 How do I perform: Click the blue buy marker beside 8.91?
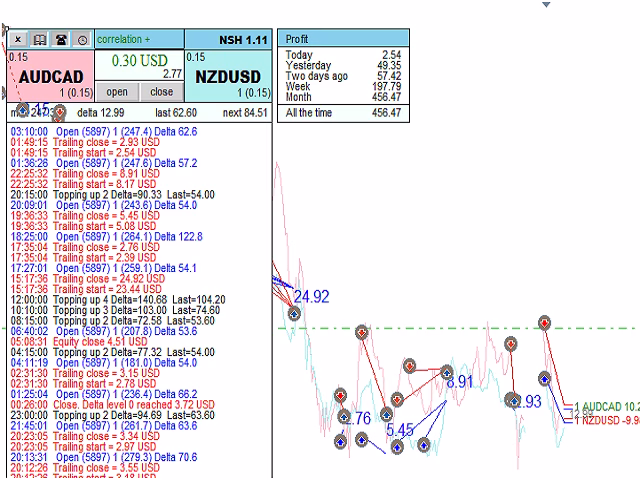click(x=445, y=372)
